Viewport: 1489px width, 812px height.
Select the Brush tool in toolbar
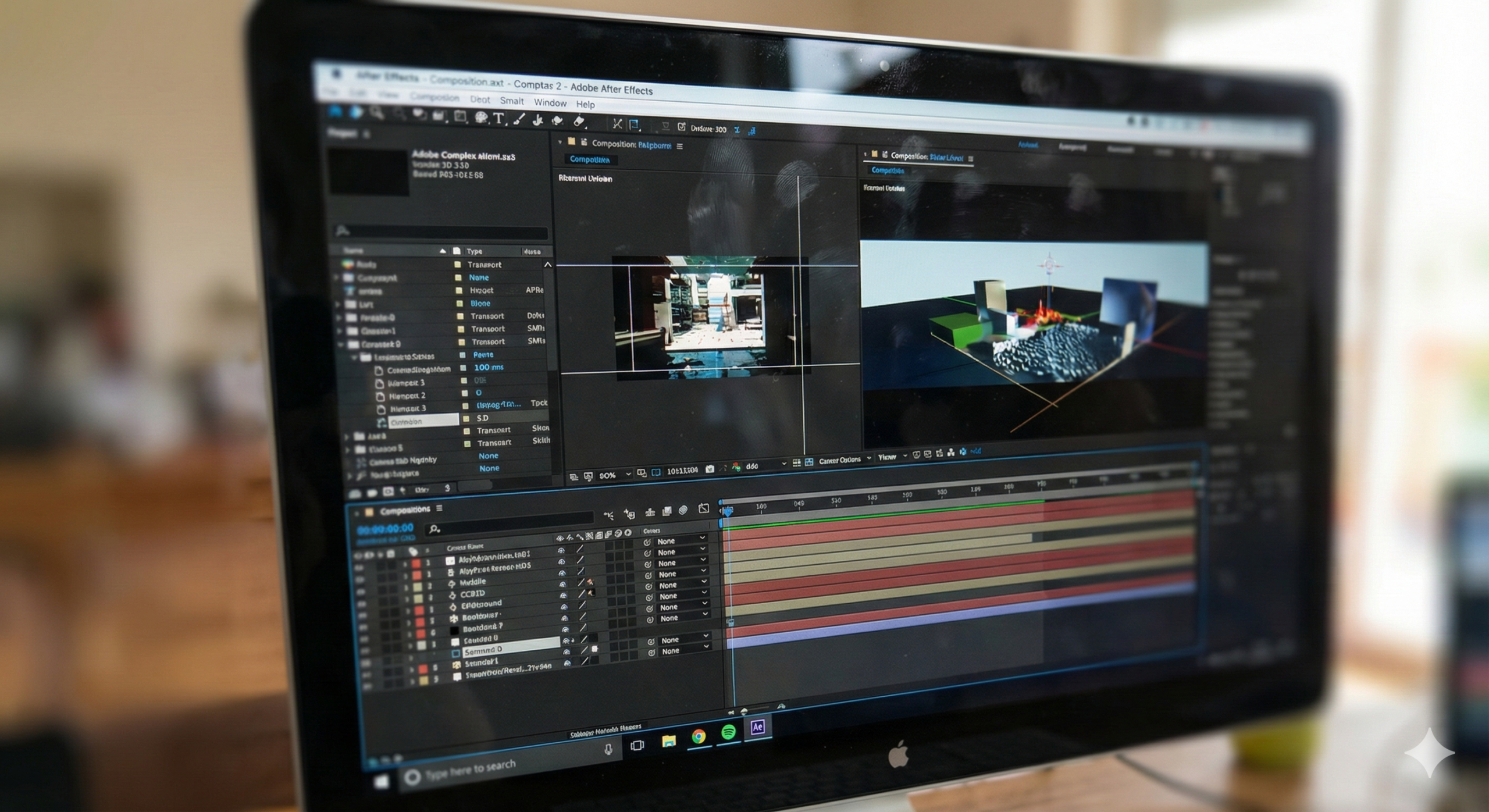(x=519, y=119)
